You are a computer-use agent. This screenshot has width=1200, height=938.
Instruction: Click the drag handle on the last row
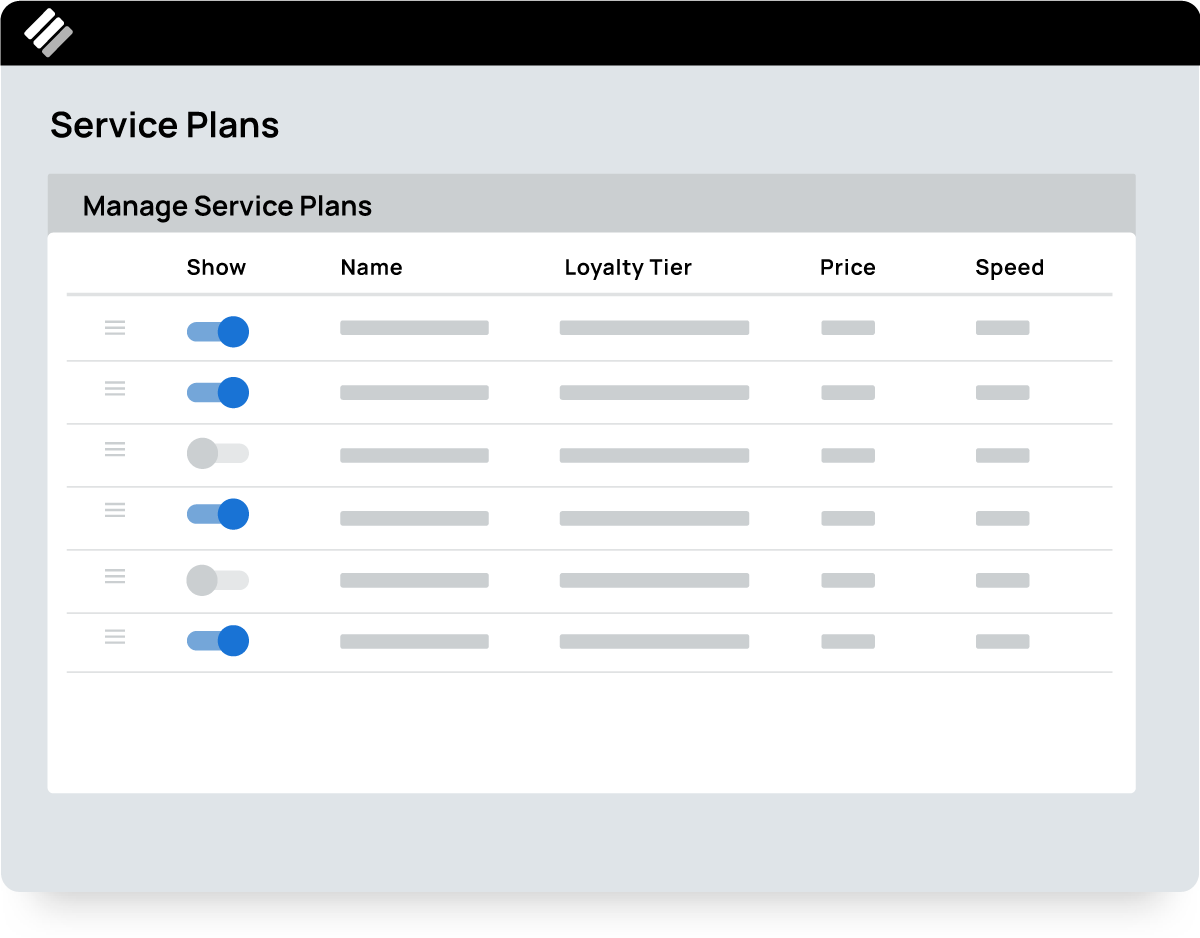coord(115,637)
